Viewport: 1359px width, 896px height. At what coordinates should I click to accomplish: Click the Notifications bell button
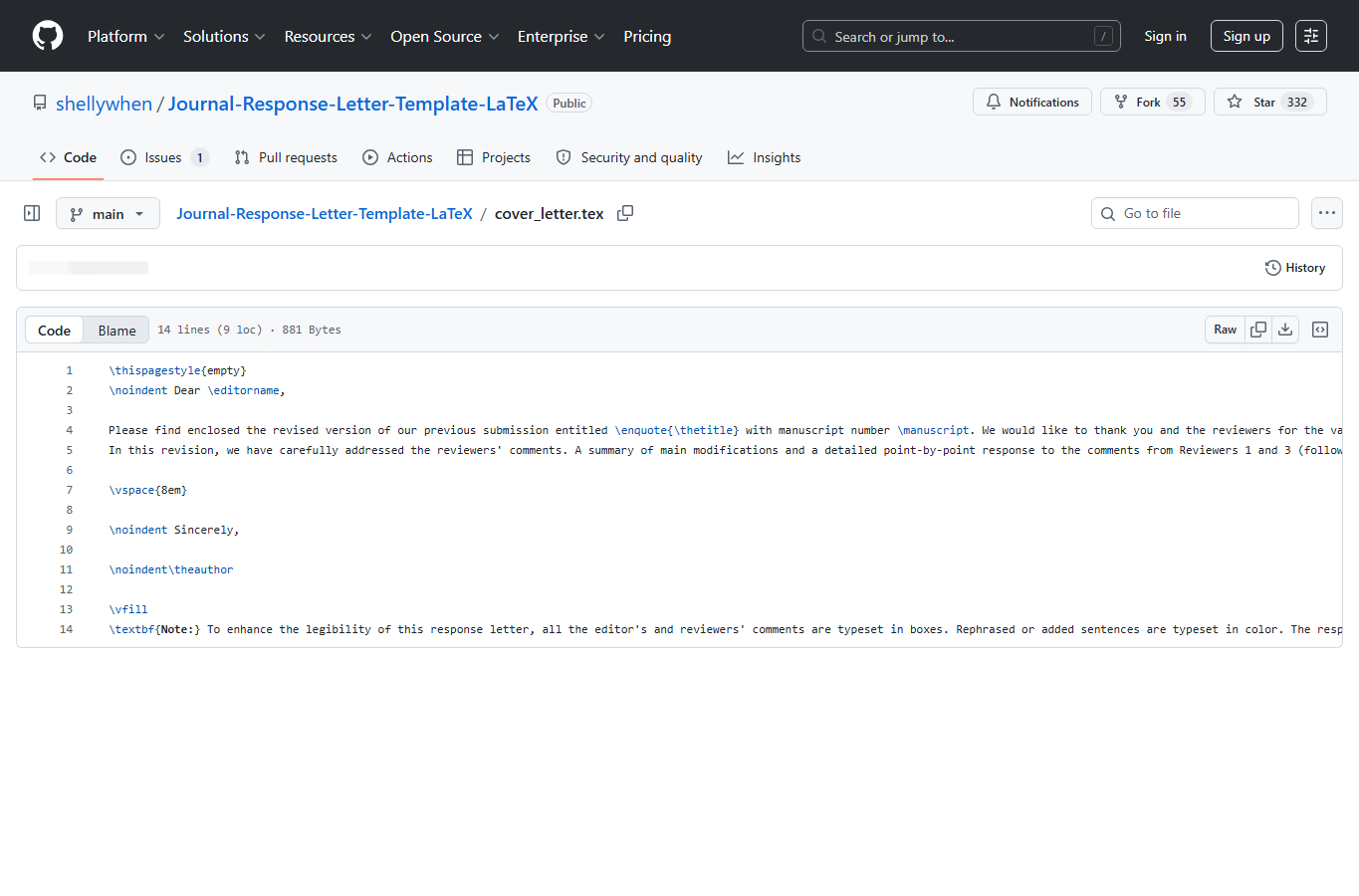coord(1032,102)
